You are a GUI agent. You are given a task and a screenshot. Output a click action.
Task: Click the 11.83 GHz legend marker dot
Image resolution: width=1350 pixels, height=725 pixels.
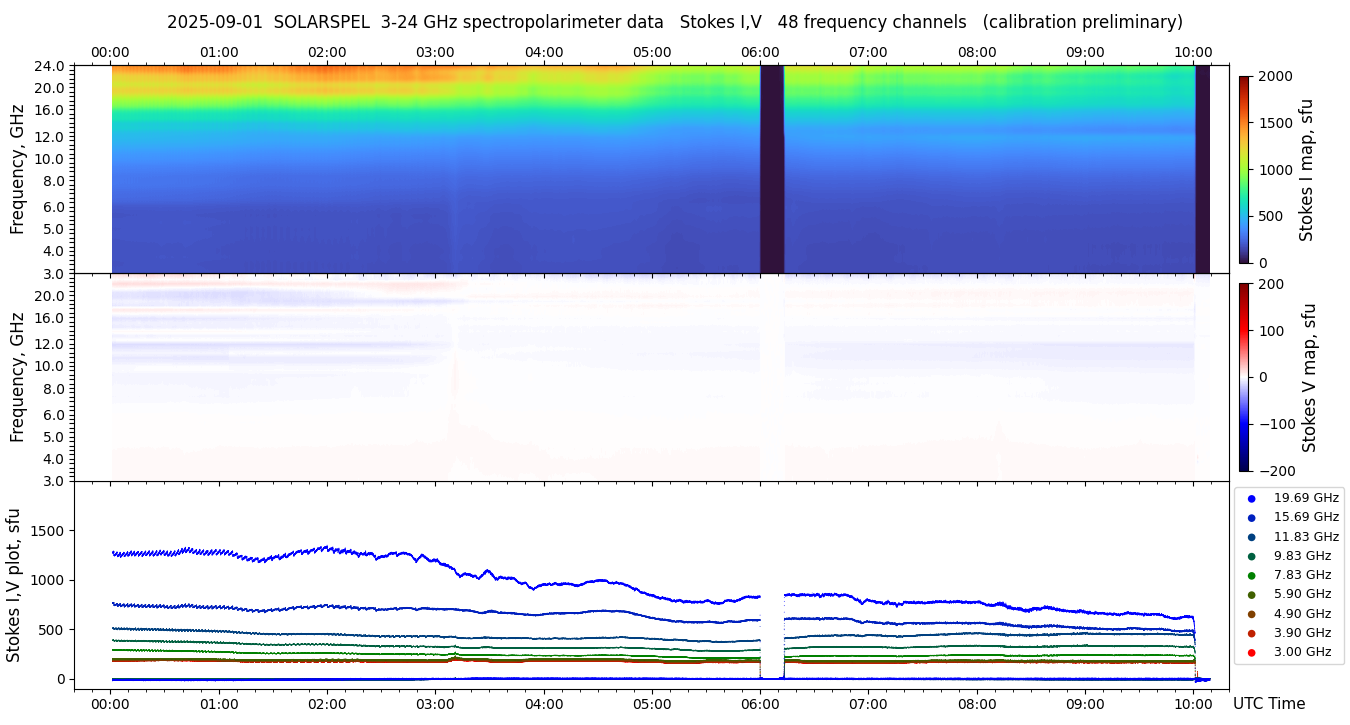click(x=1251, y=537)
